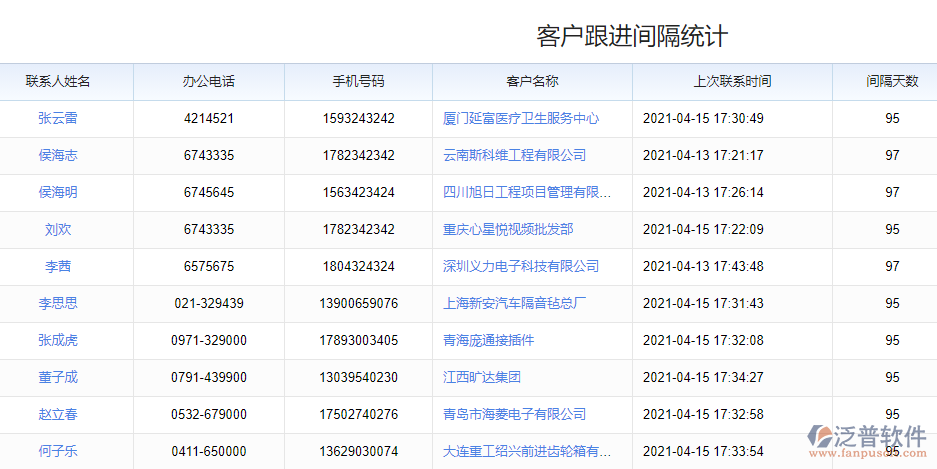Sort by 上次联系时间 column header
The height and width of the screenshot is (469, 937).
[x=732, y=81]
